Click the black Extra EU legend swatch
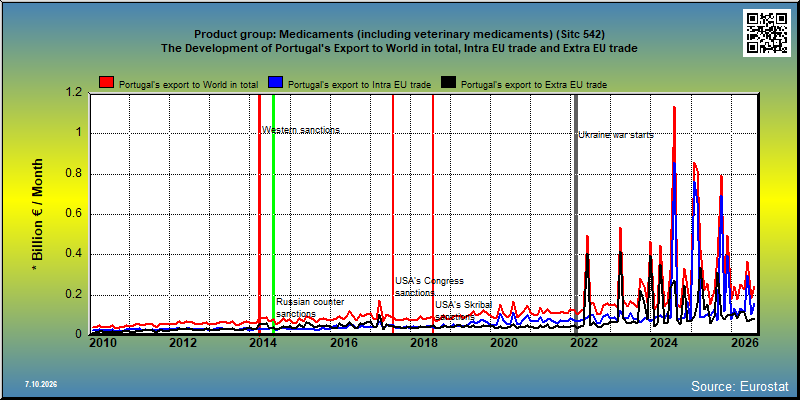Screen dimensions: 800x400 pos(448,83)
